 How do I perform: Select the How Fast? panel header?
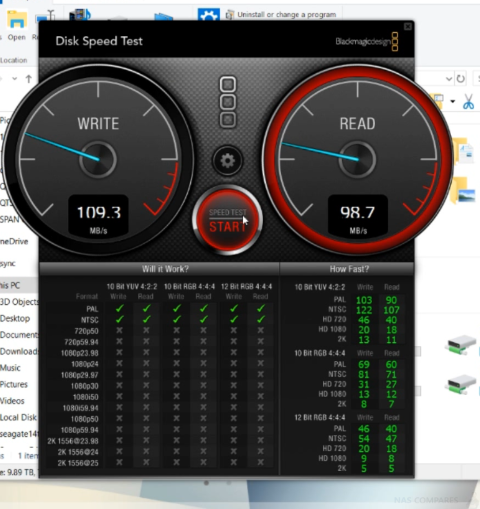[x=347, y=269]
